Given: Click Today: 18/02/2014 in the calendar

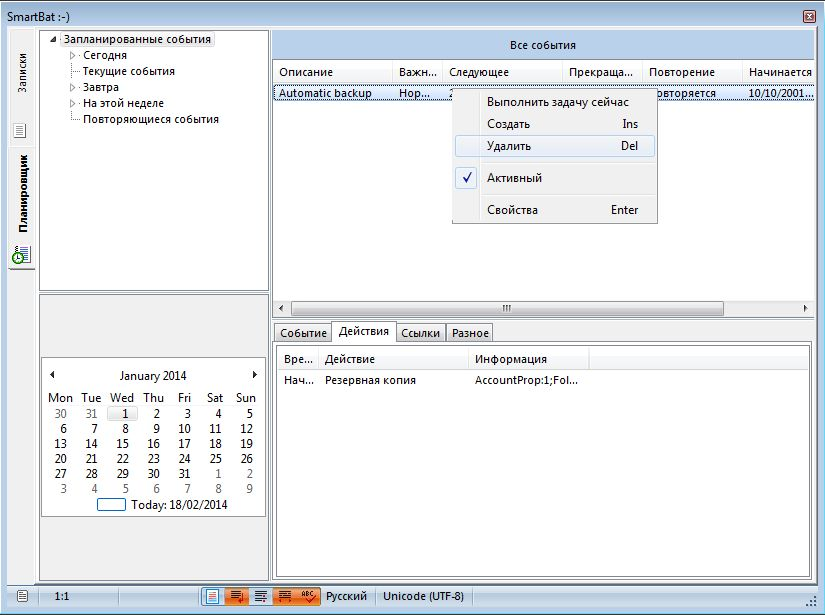Looking at the screenshot, I should [162, 505].
